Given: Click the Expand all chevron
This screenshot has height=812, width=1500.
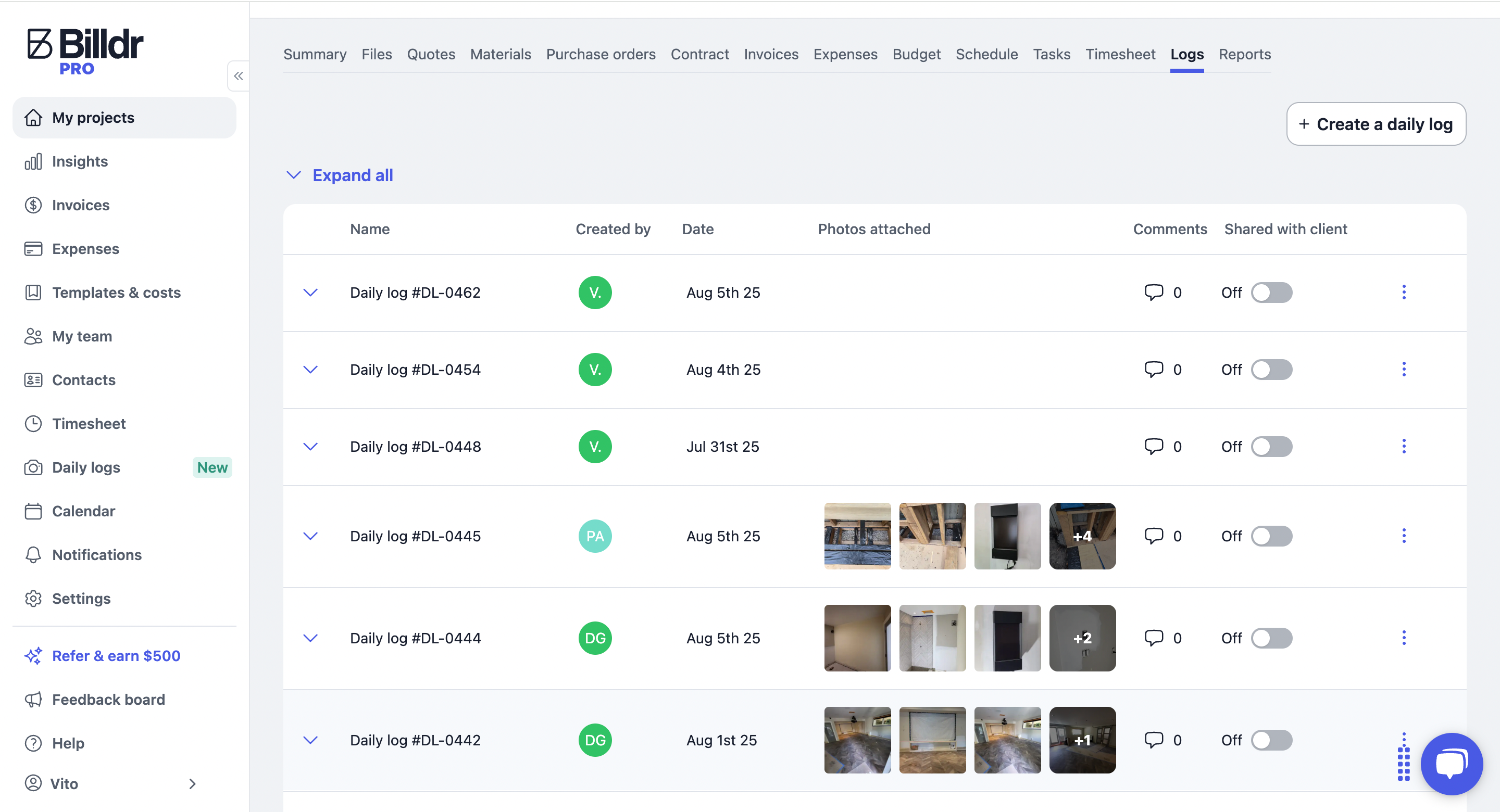Looking at the screenshot, I should pyautogui.click(x=293, y=174).
